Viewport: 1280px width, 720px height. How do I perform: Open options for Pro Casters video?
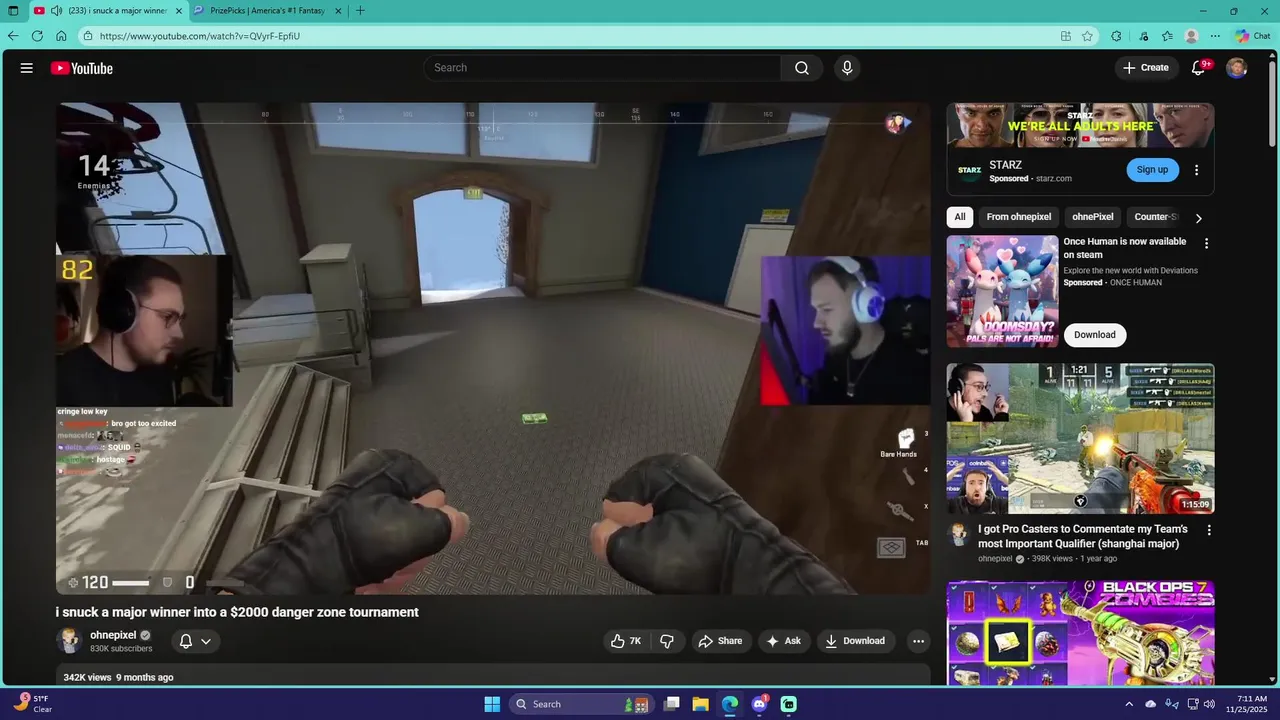click(1209, 530)
